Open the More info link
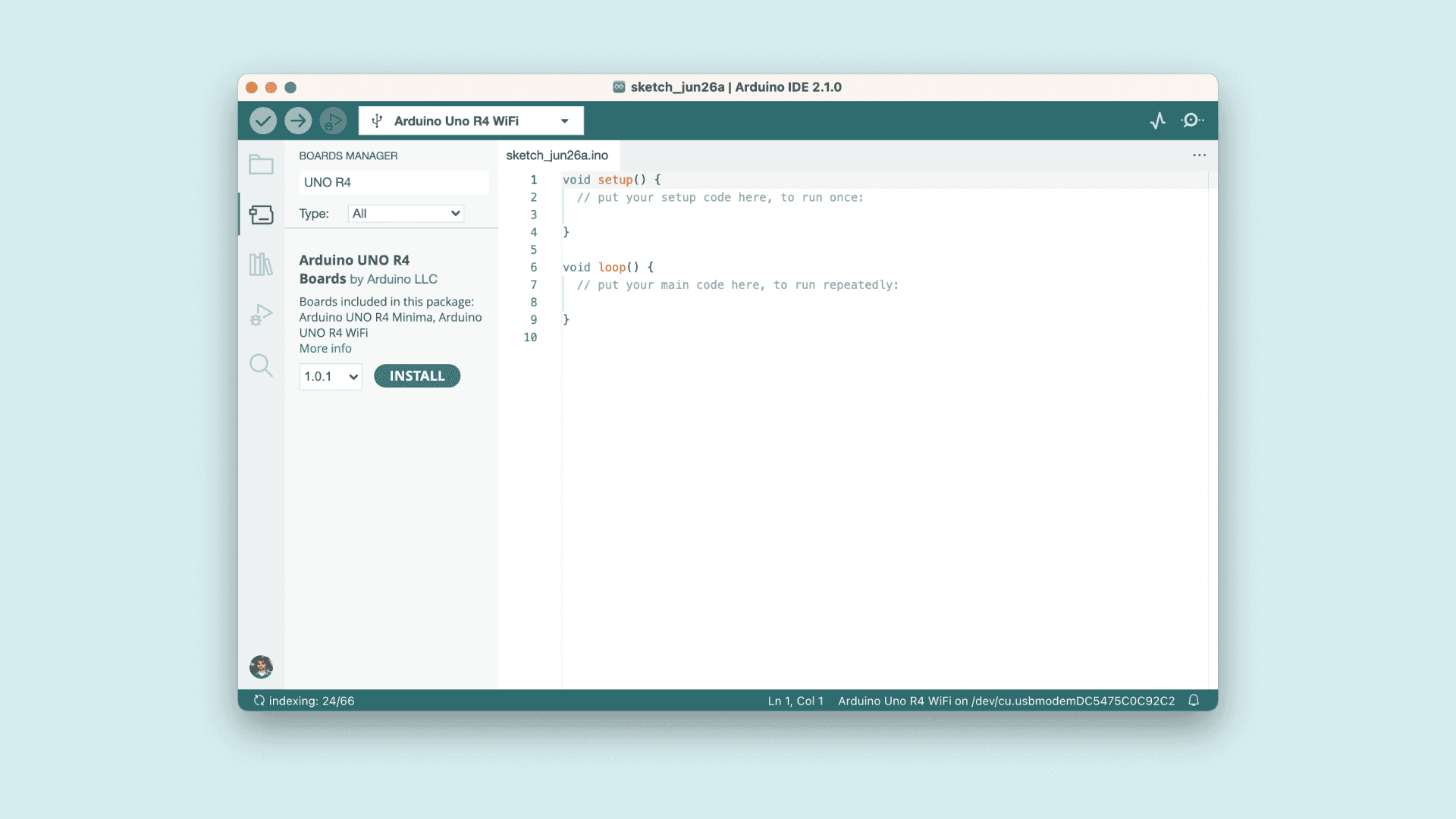 pos(325,349)
